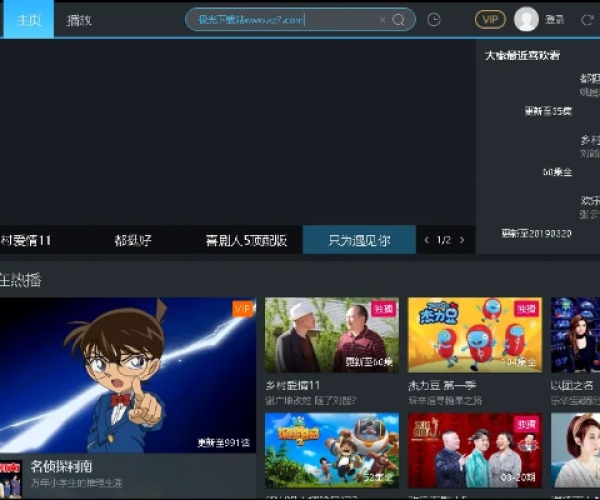Go to previous banner page arrow

click(x=427, y=240)
